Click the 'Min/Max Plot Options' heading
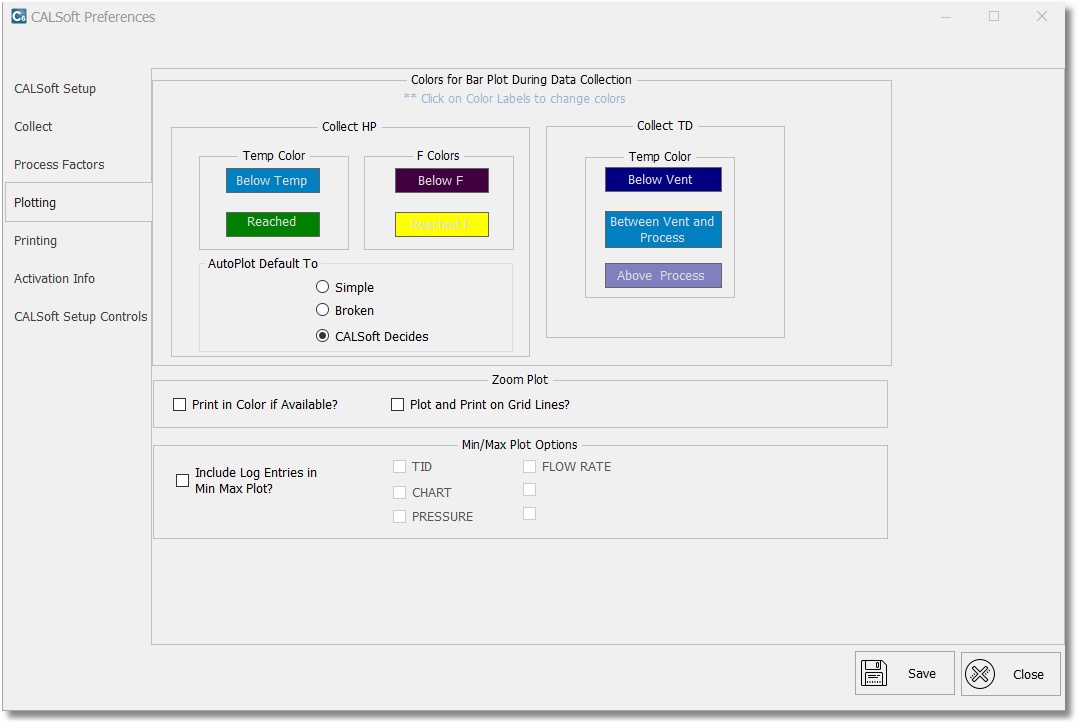1079x725 pixels. pyautogui.click(x=520, y=444)
